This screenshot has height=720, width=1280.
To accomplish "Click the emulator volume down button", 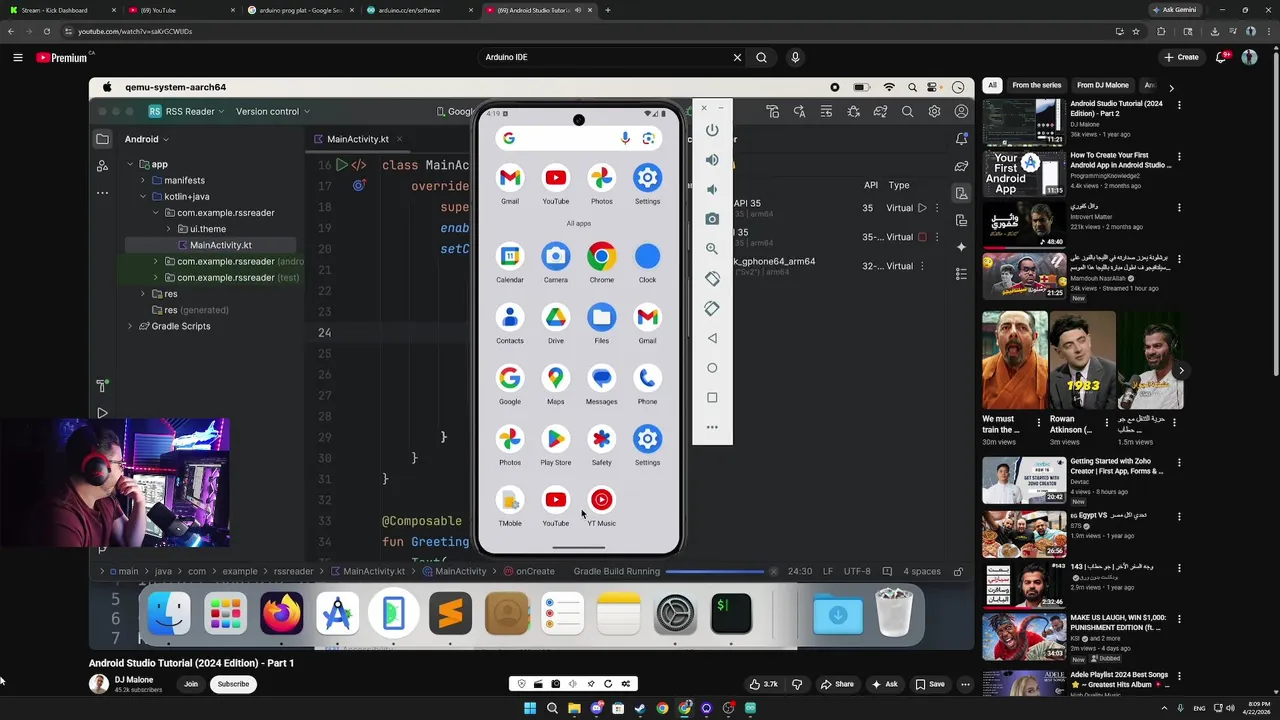I will click(712, 189).
